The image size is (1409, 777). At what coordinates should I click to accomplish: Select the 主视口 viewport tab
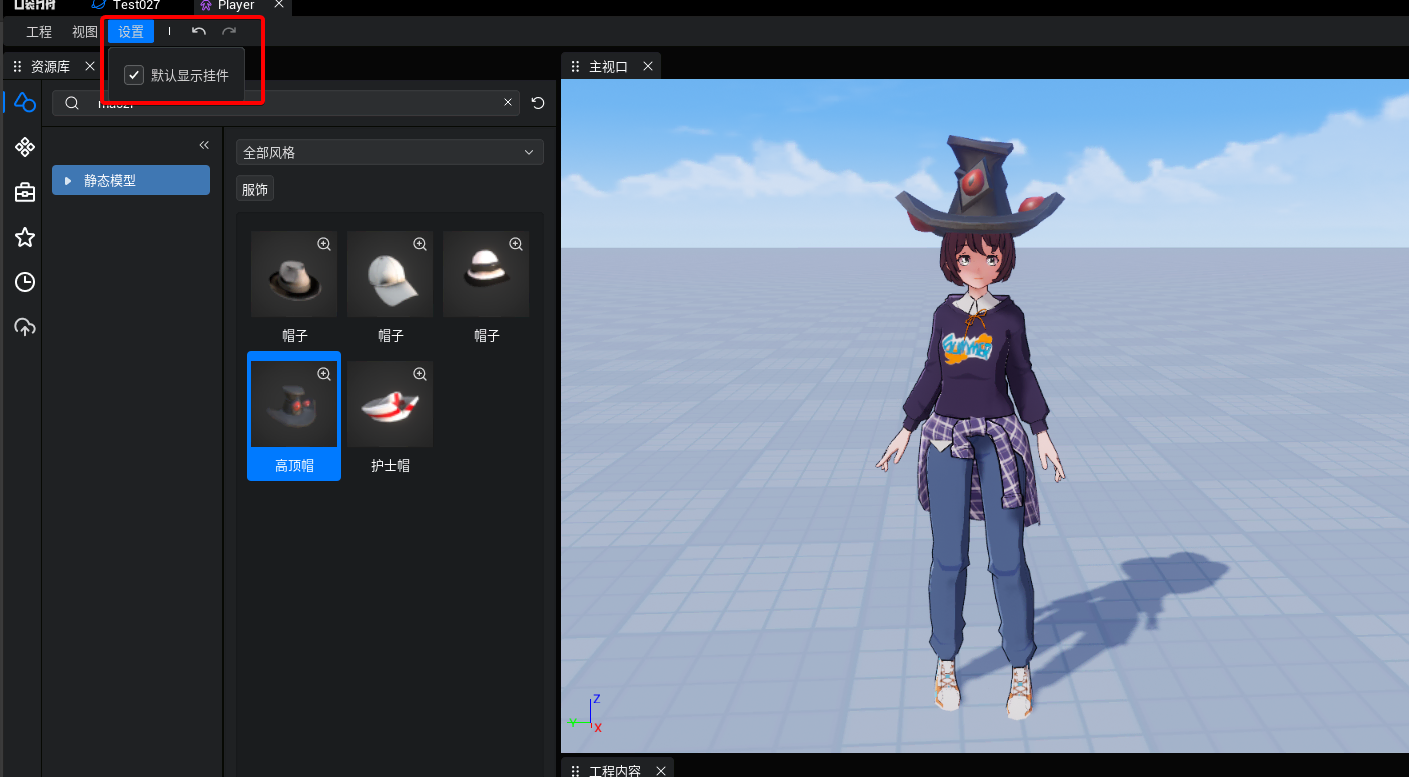pyautogui.click(x=608, y=67)
